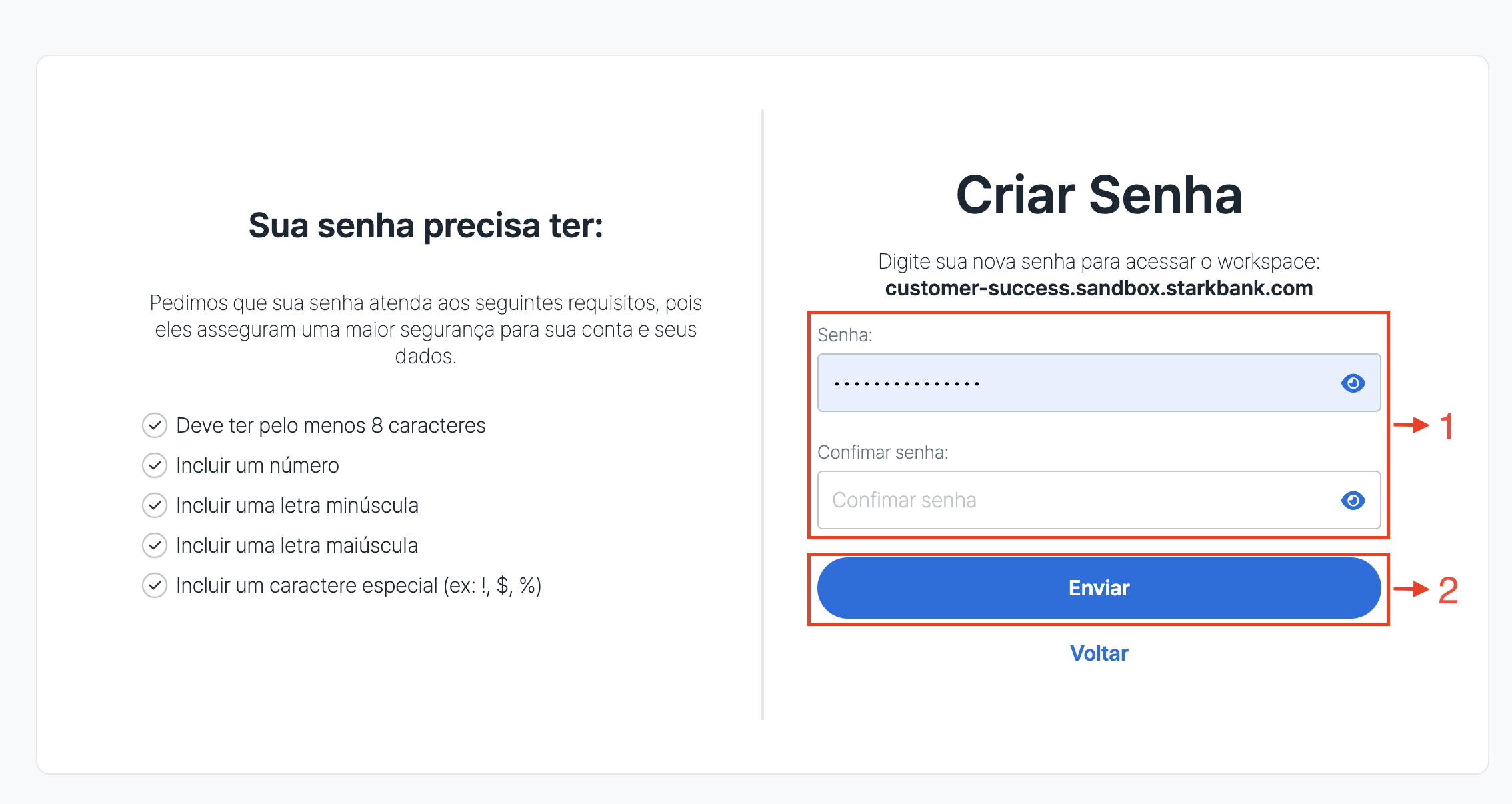Click checkmark icon beside 8 caracteres rule
Screen dimensions: 1512x804
pos(155,425)
